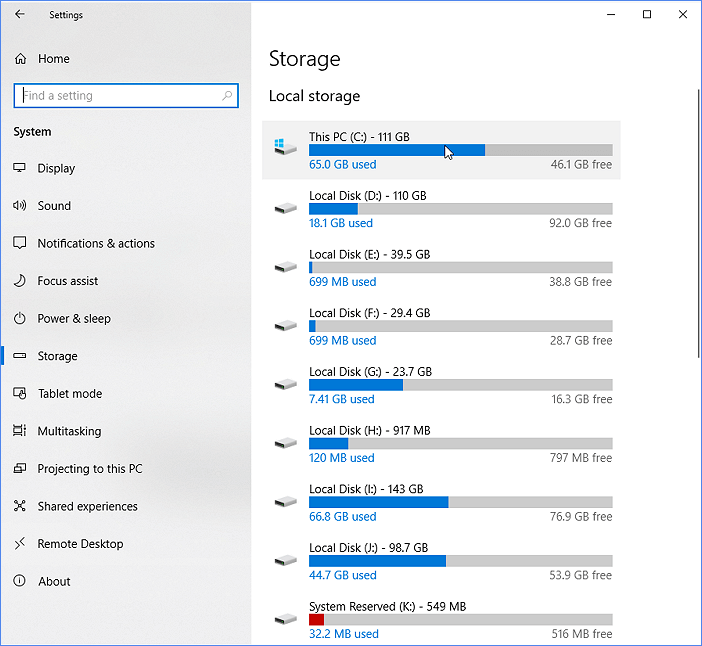This screenshot has height=646, width=702.
Task: Click the Focus assist moon icon
Action: click(x=20, y=281)
